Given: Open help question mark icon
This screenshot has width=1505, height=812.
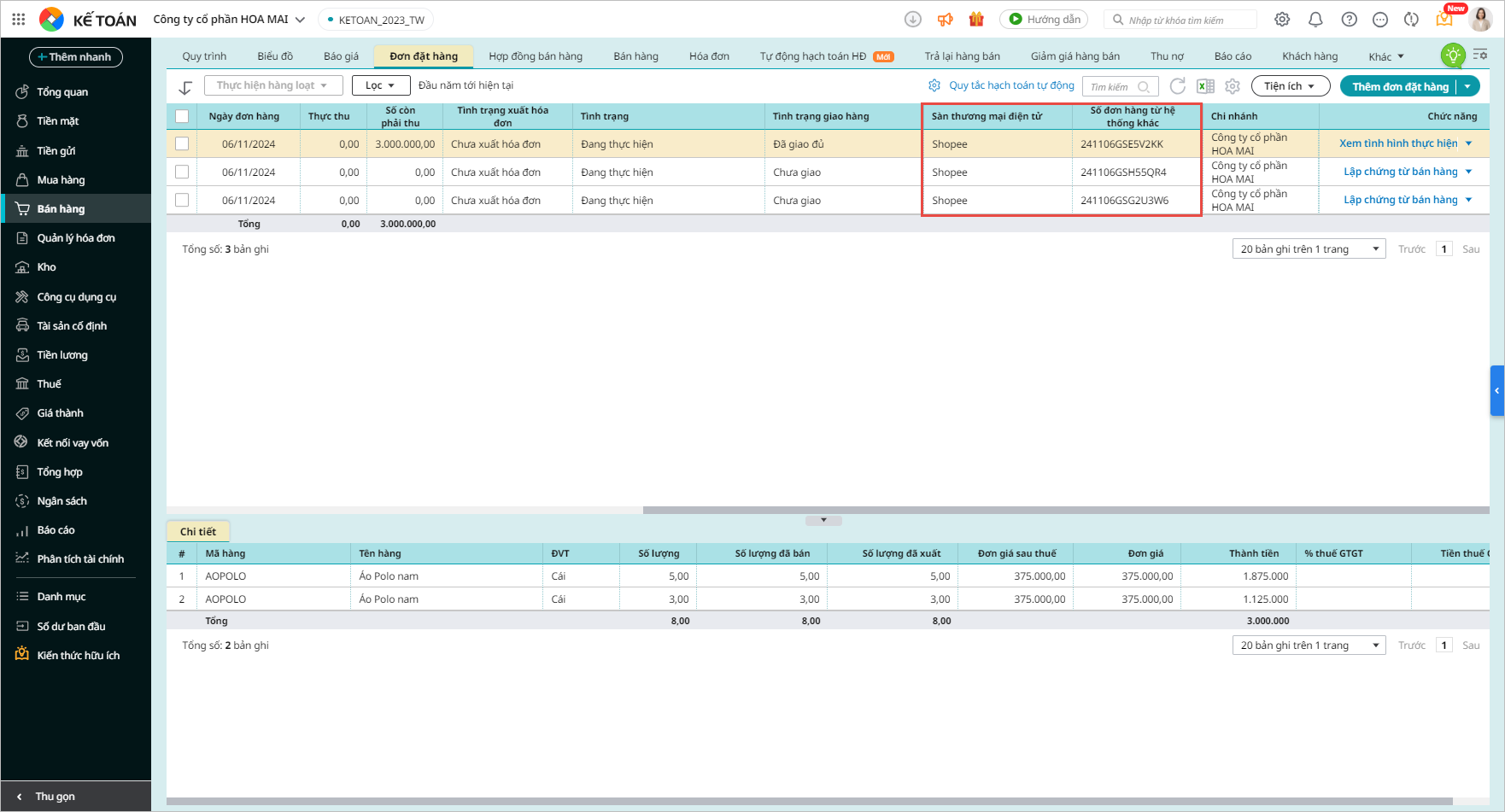Looking at the screenshot, I should (x=1349, y=20).
